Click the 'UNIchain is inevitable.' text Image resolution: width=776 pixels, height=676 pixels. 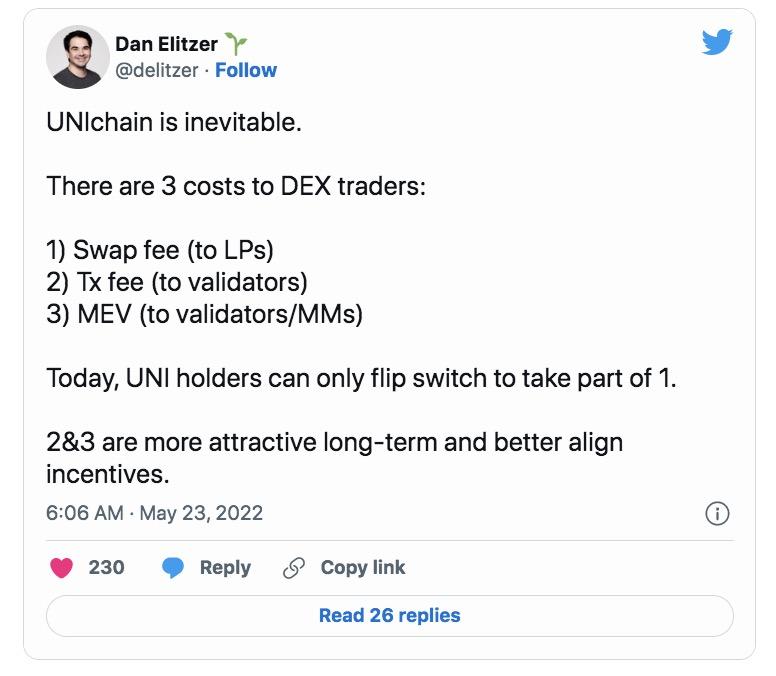pos(174,122)
